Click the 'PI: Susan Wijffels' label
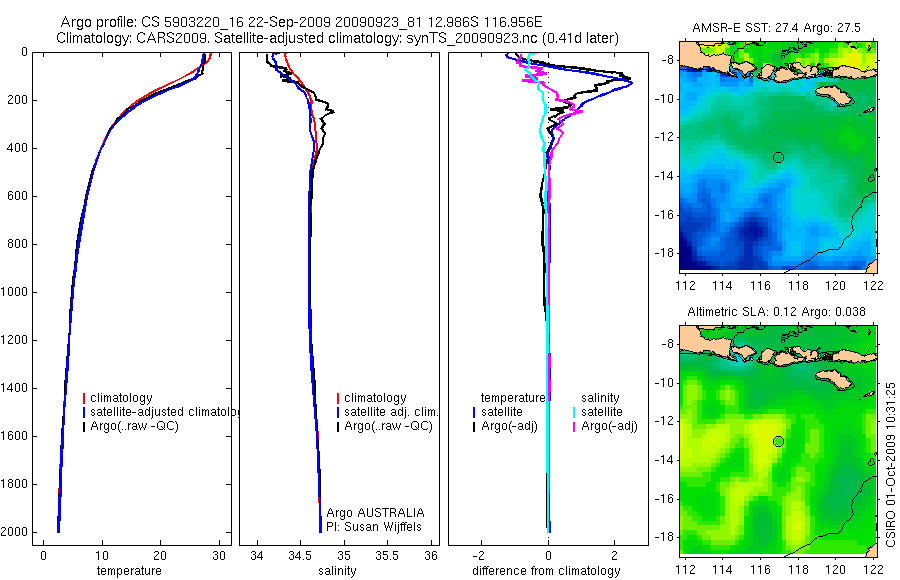The width and height of the screenshot is (900, 580). (374, 527)
